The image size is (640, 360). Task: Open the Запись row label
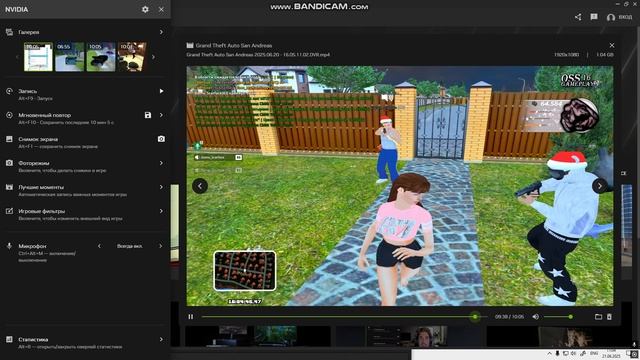[x=27, y=91]
